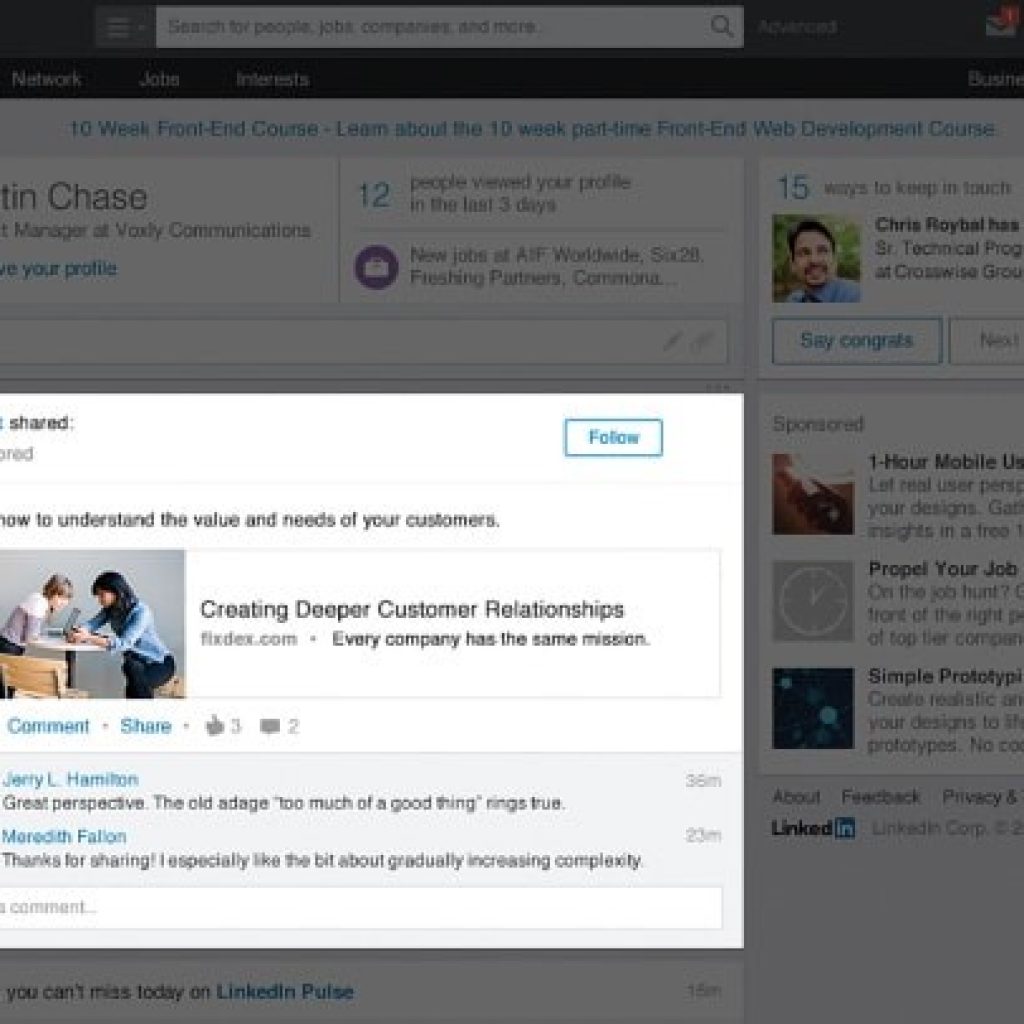This screenshot has height=1024, width=1024.
Task: Open the Propel Your Job ad title
Action: point(943,569)
